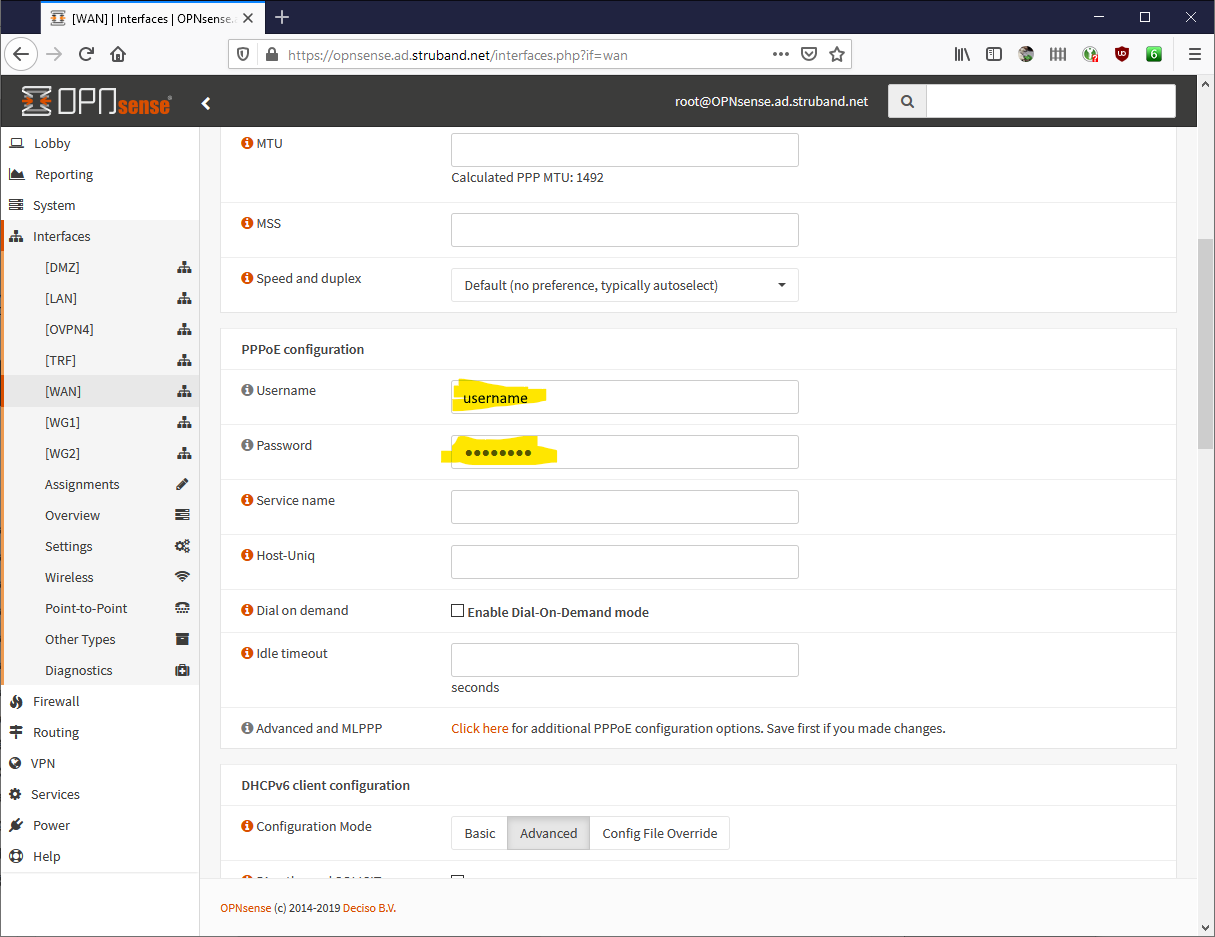This screenshot has width=1215, height=937.
Task: Click the network icon beside [DMZ] interface
Action: (183, 267)
